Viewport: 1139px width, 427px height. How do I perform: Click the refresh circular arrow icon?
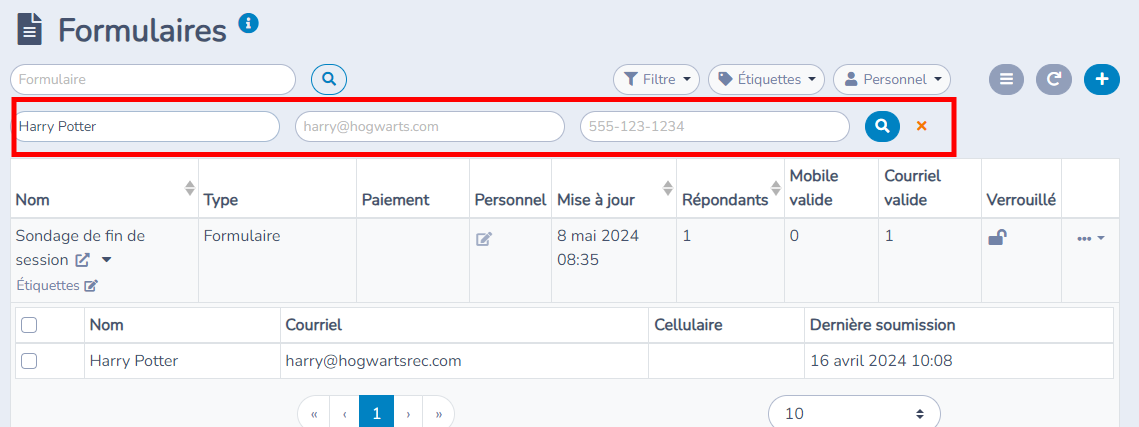(x=1054, y=79)
